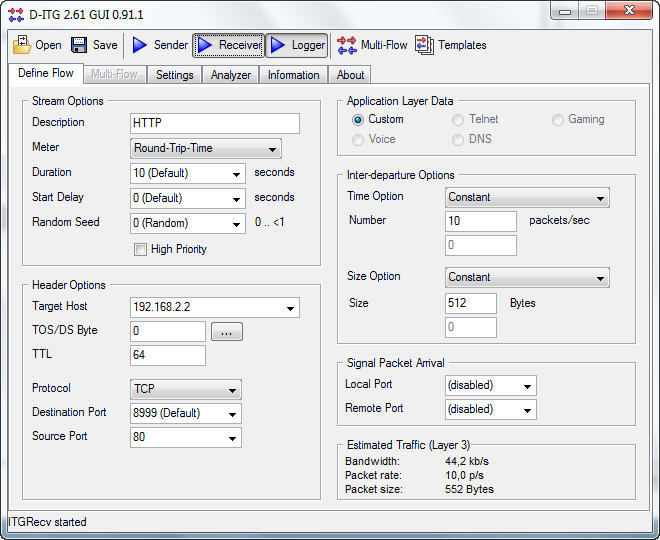Click the TOS/DS Byte ellipsis button
Image resolution: width=660 pixels, height=540 pixels.
[226, 332]
